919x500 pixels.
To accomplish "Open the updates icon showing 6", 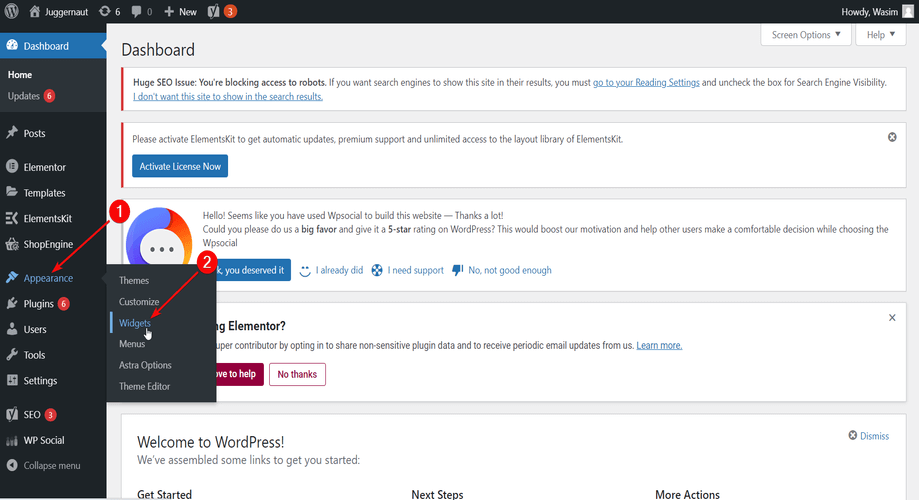I will coord(104,11).
